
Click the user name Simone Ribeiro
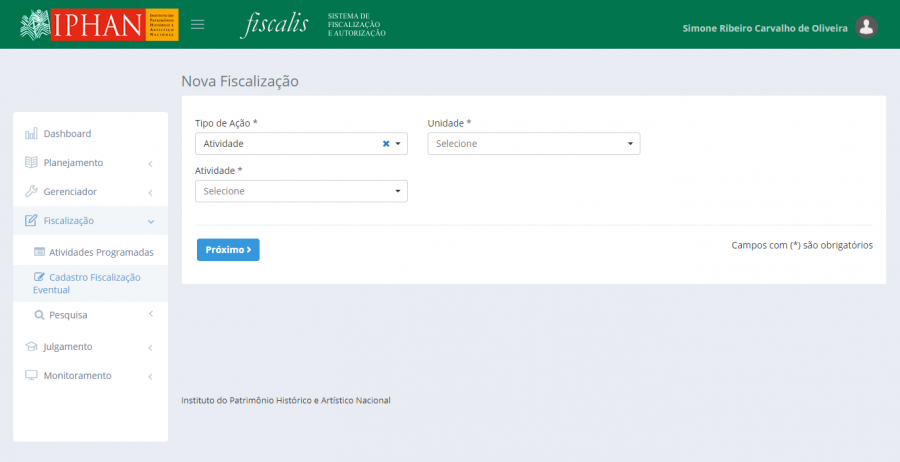click(764, 28)
